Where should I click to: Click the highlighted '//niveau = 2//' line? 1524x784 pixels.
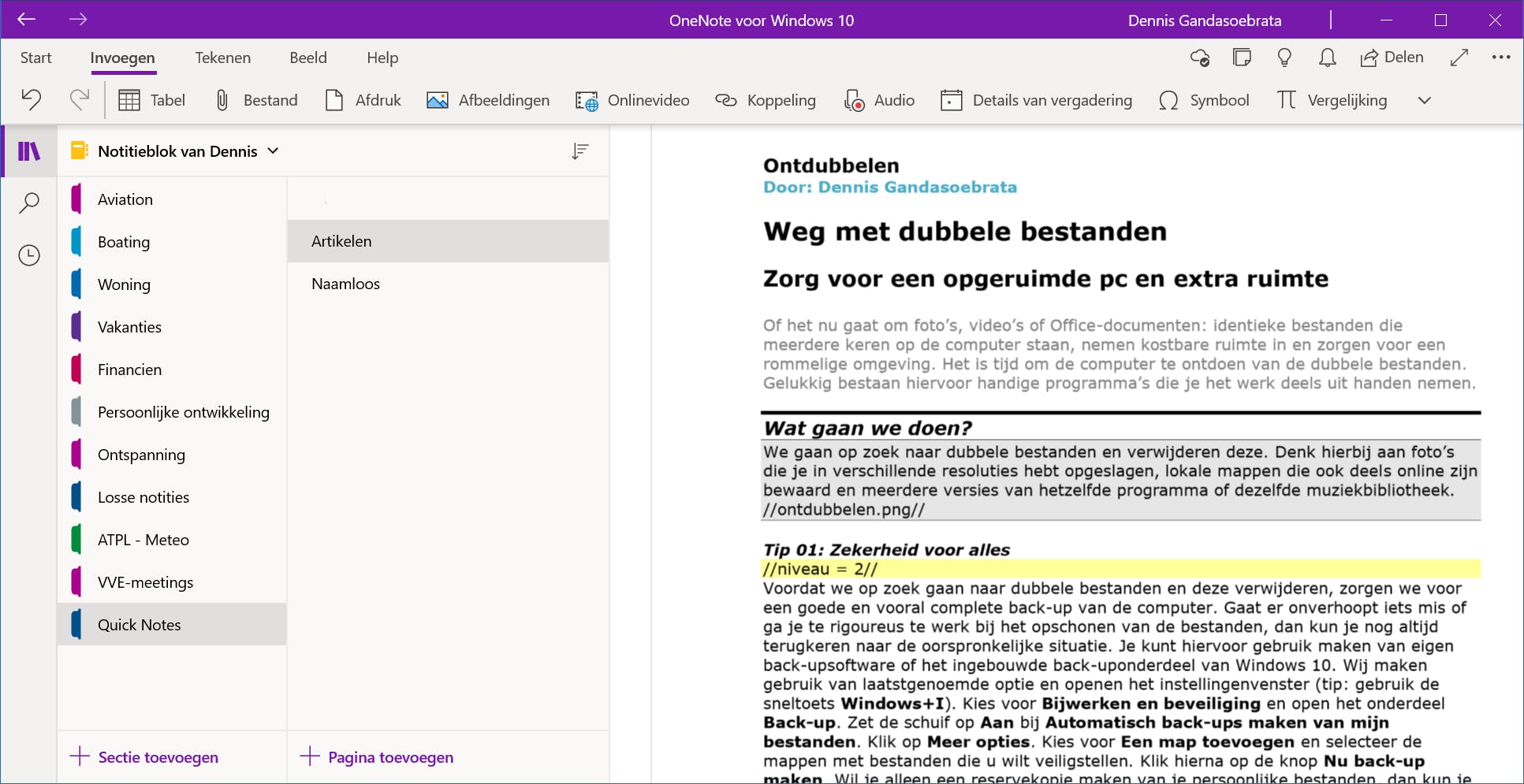coord(1121,569)
